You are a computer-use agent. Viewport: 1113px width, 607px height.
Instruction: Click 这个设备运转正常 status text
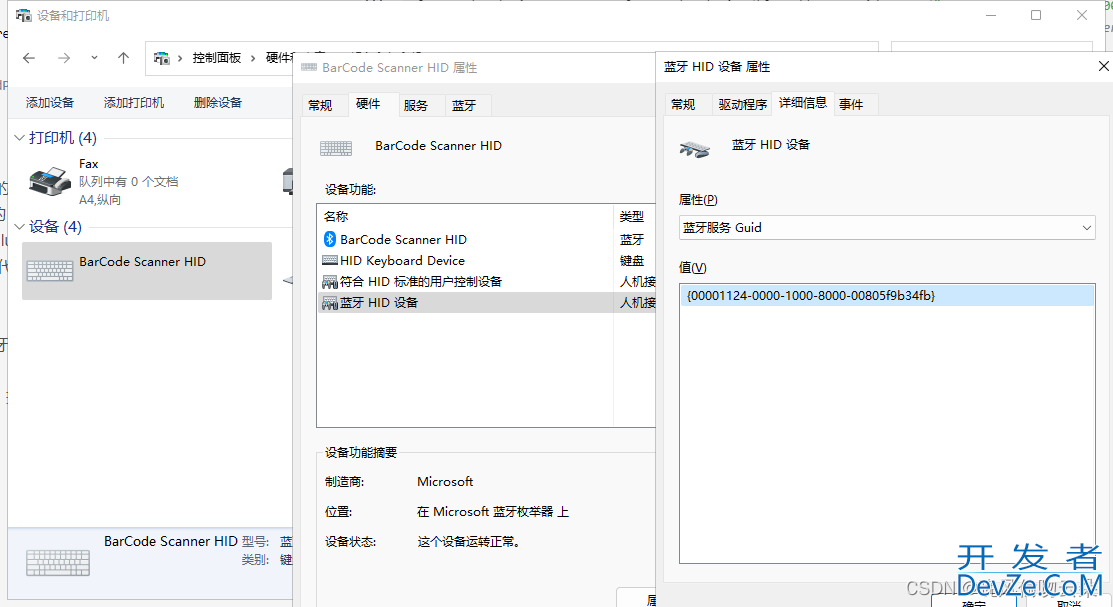click(x=470, y=542)
